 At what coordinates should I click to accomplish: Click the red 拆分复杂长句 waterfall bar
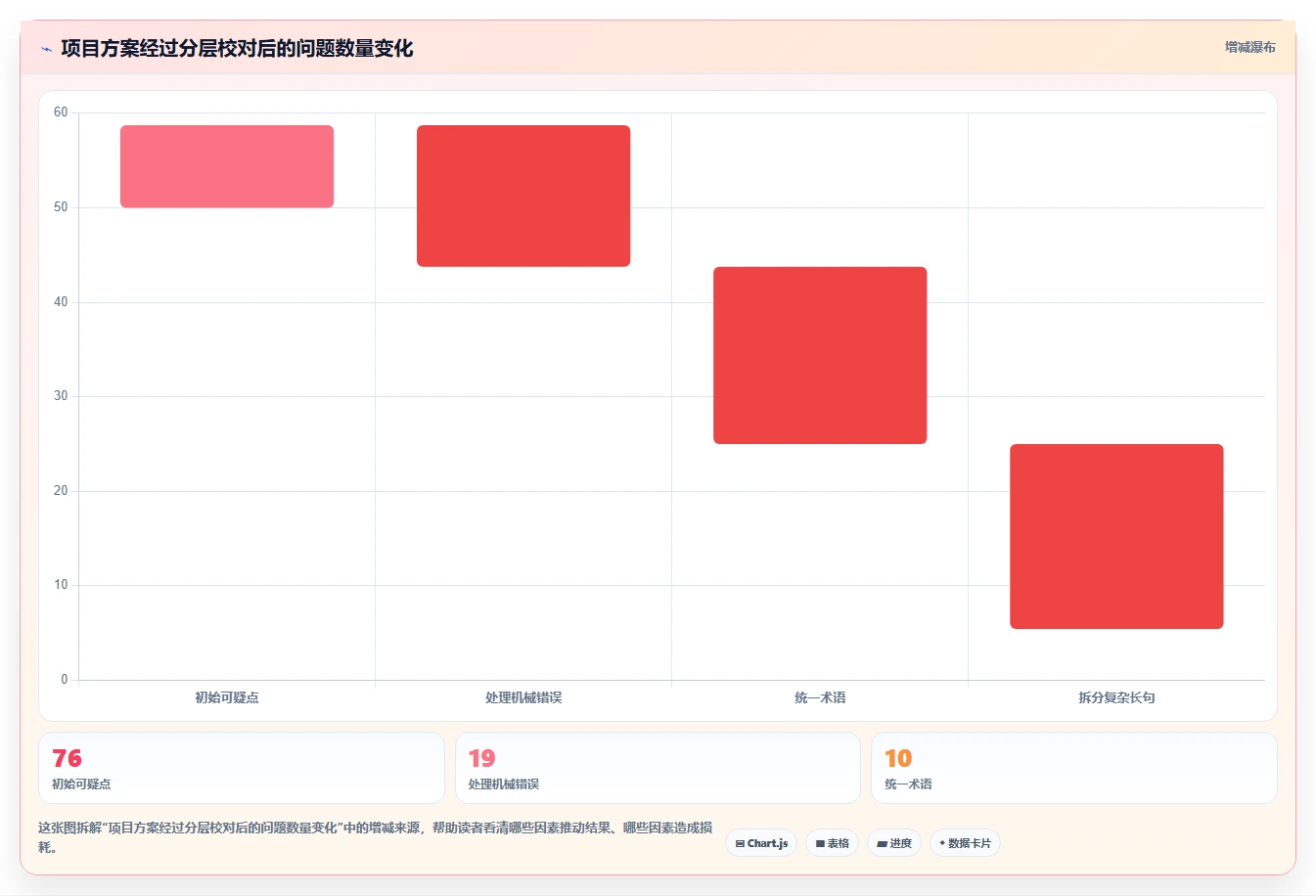click(1116, 536)
